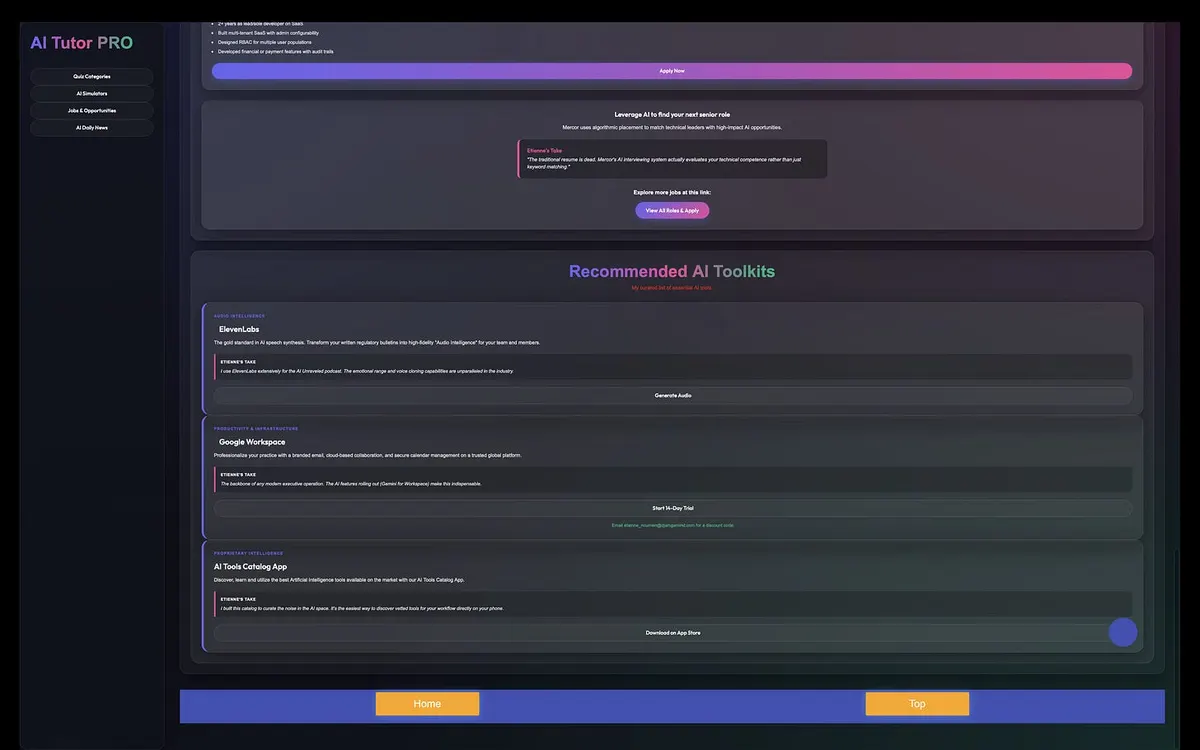
Task: Click 'Explore more jobs at this link:' text
Action: pyautogui.click(x=672, y=192)
